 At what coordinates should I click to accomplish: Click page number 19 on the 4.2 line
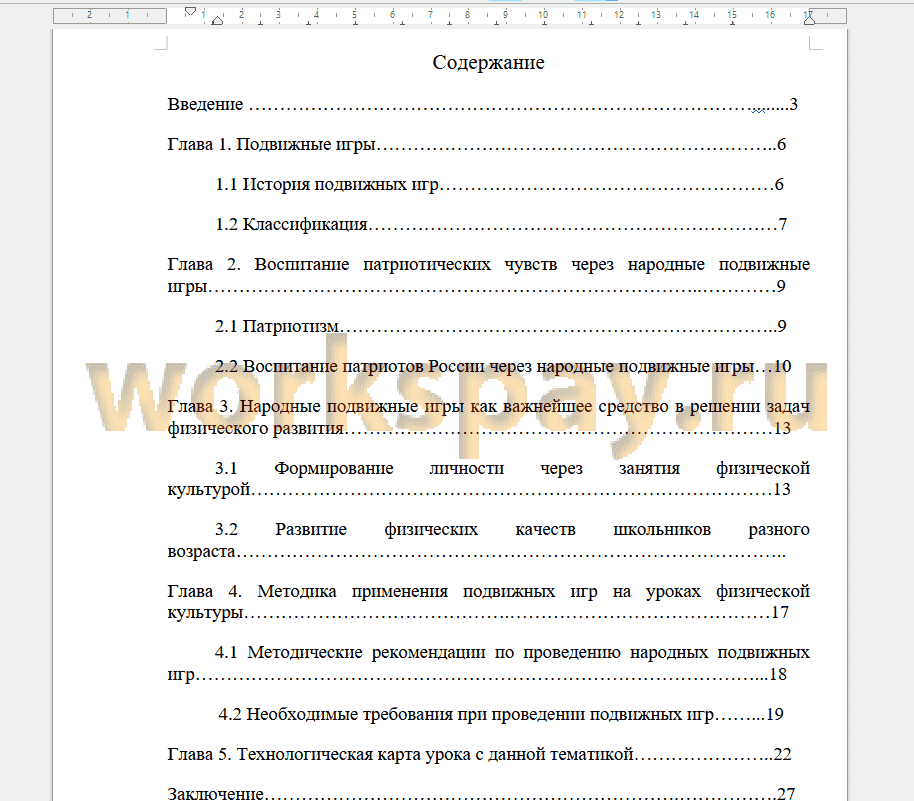pos(775,715)
